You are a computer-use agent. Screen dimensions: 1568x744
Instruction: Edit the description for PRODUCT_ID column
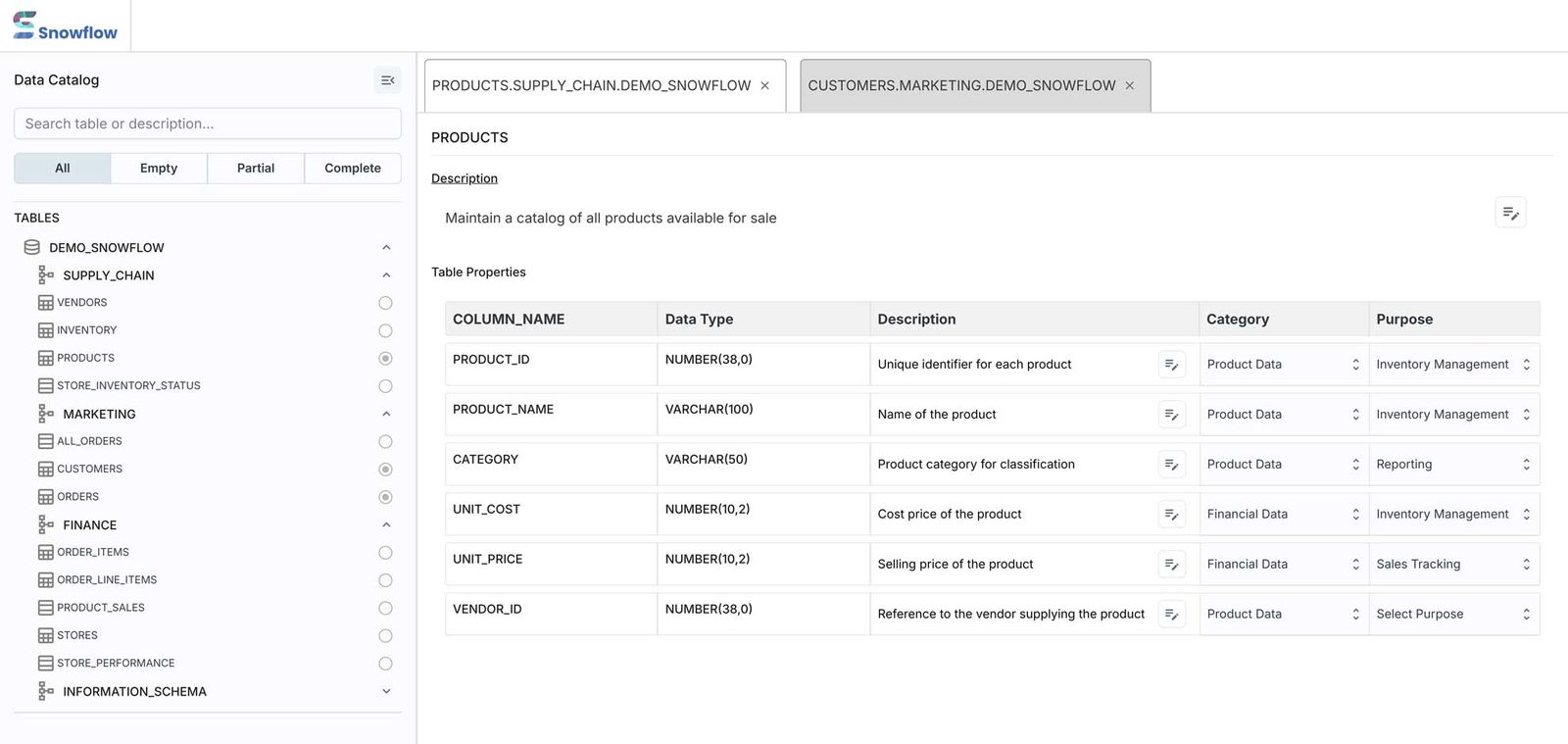(x=1172, y=364)
